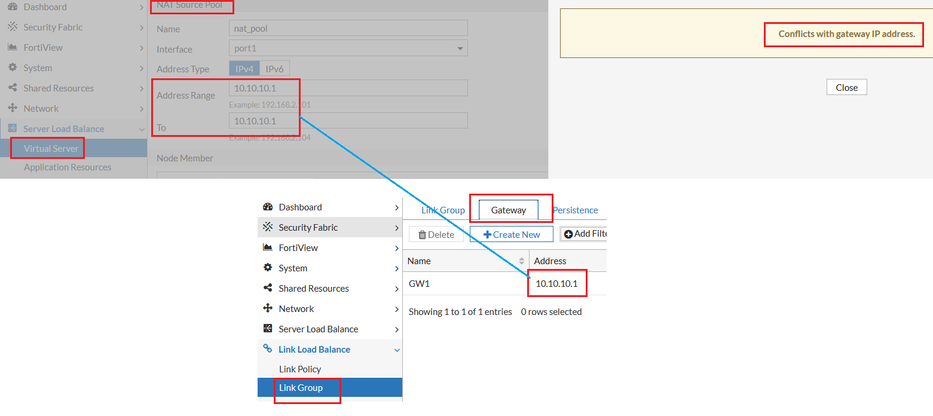Viewport: 933px width, 416px height.
Task: Click the System gear icon in the upper dimmed sidebar
Action: coord(12,68)
